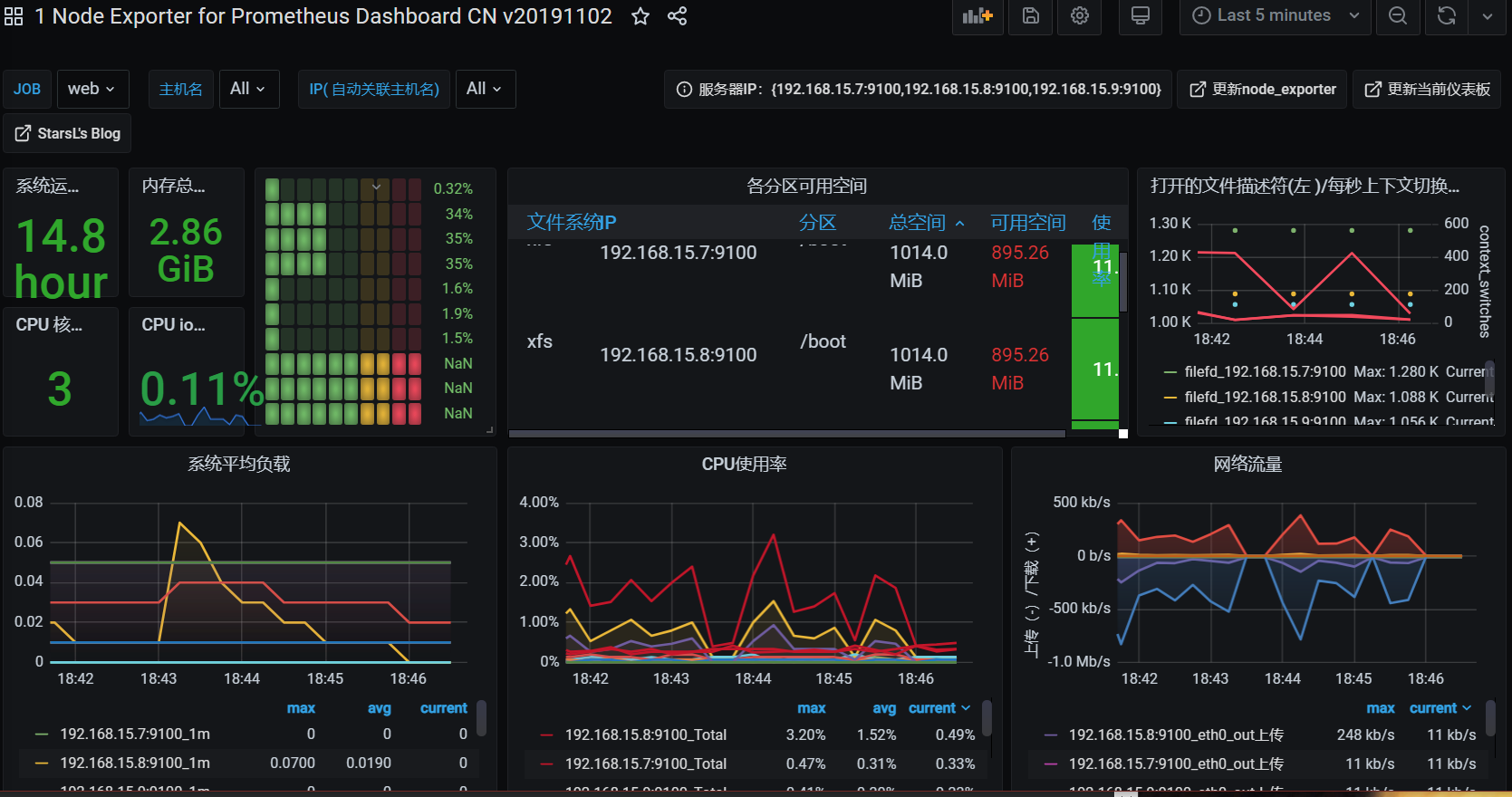Sort table by 总空间 column
Image resolution: width=1512 pixels, height=797 pixels.
point(927,223)
